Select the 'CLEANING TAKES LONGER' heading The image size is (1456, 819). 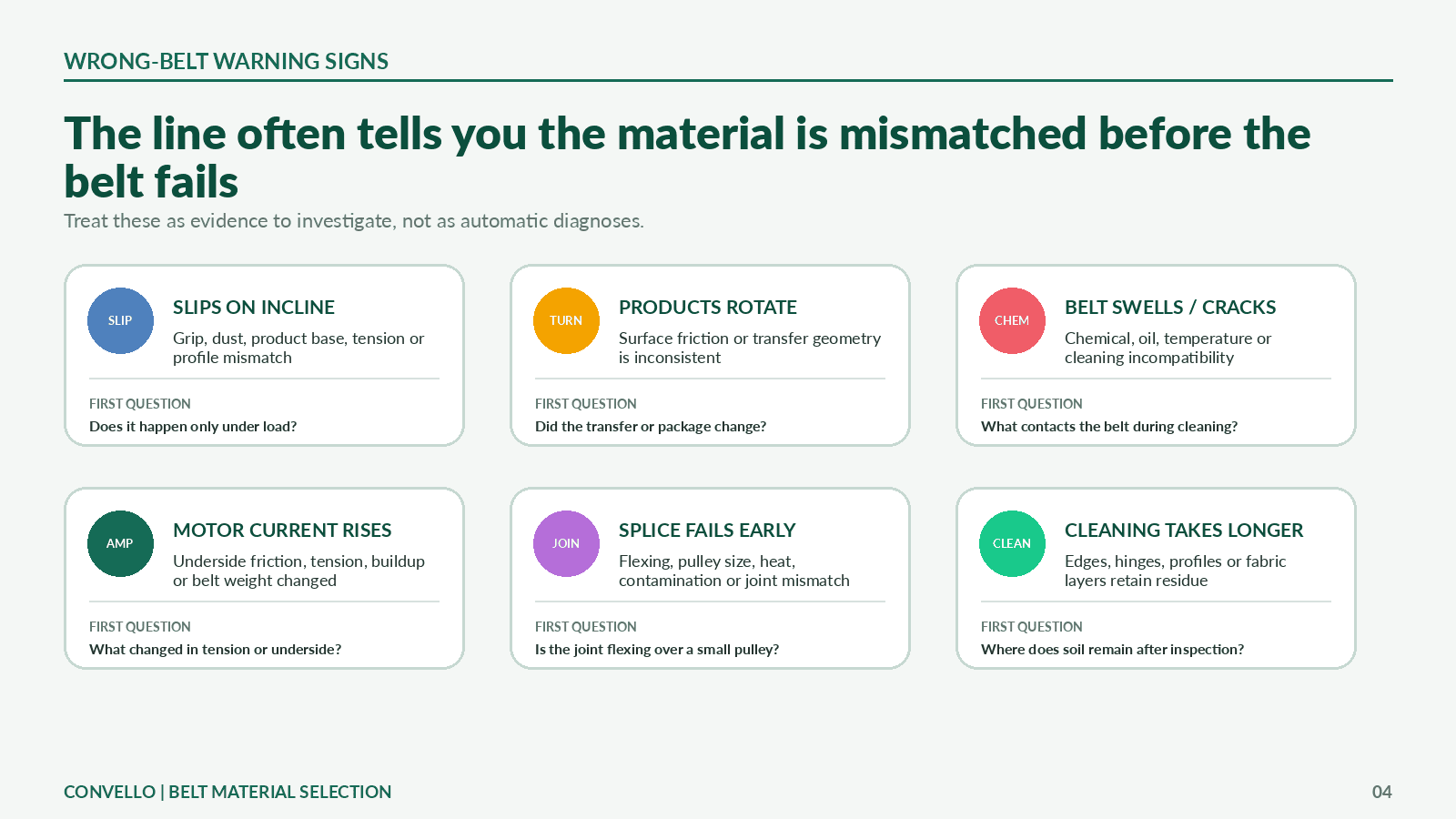coord(1184,531)
